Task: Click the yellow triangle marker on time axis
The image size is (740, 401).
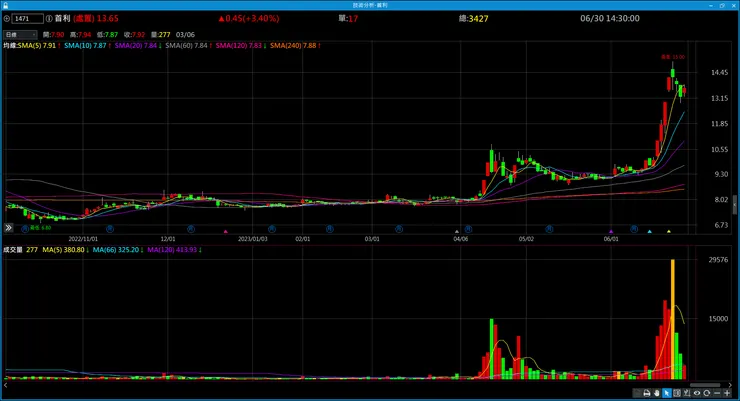Action: point(669,232)
